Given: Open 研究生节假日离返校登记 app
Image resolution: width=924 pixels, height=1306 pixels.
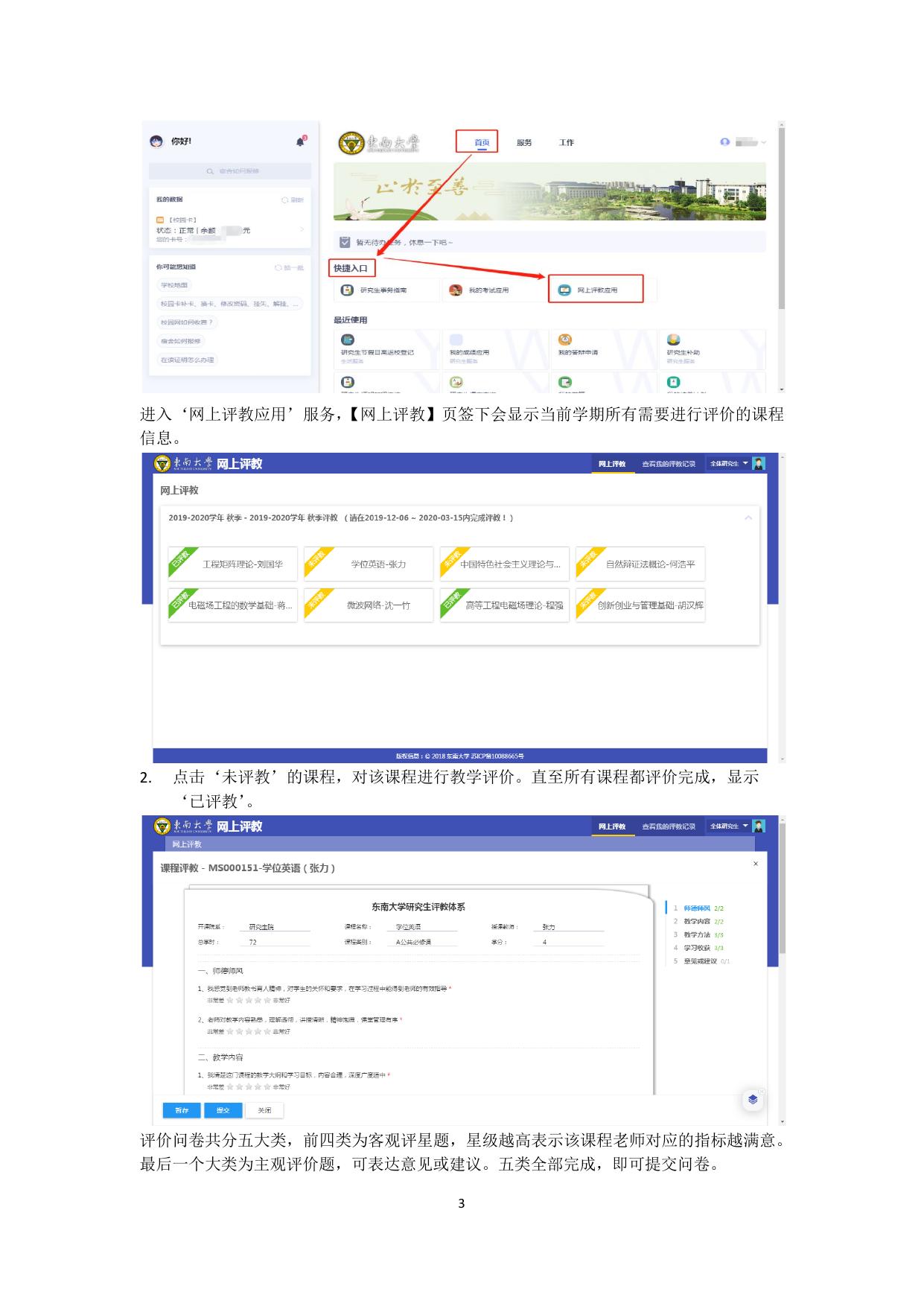Looking at the screenshot, I should tap(377, 352).
